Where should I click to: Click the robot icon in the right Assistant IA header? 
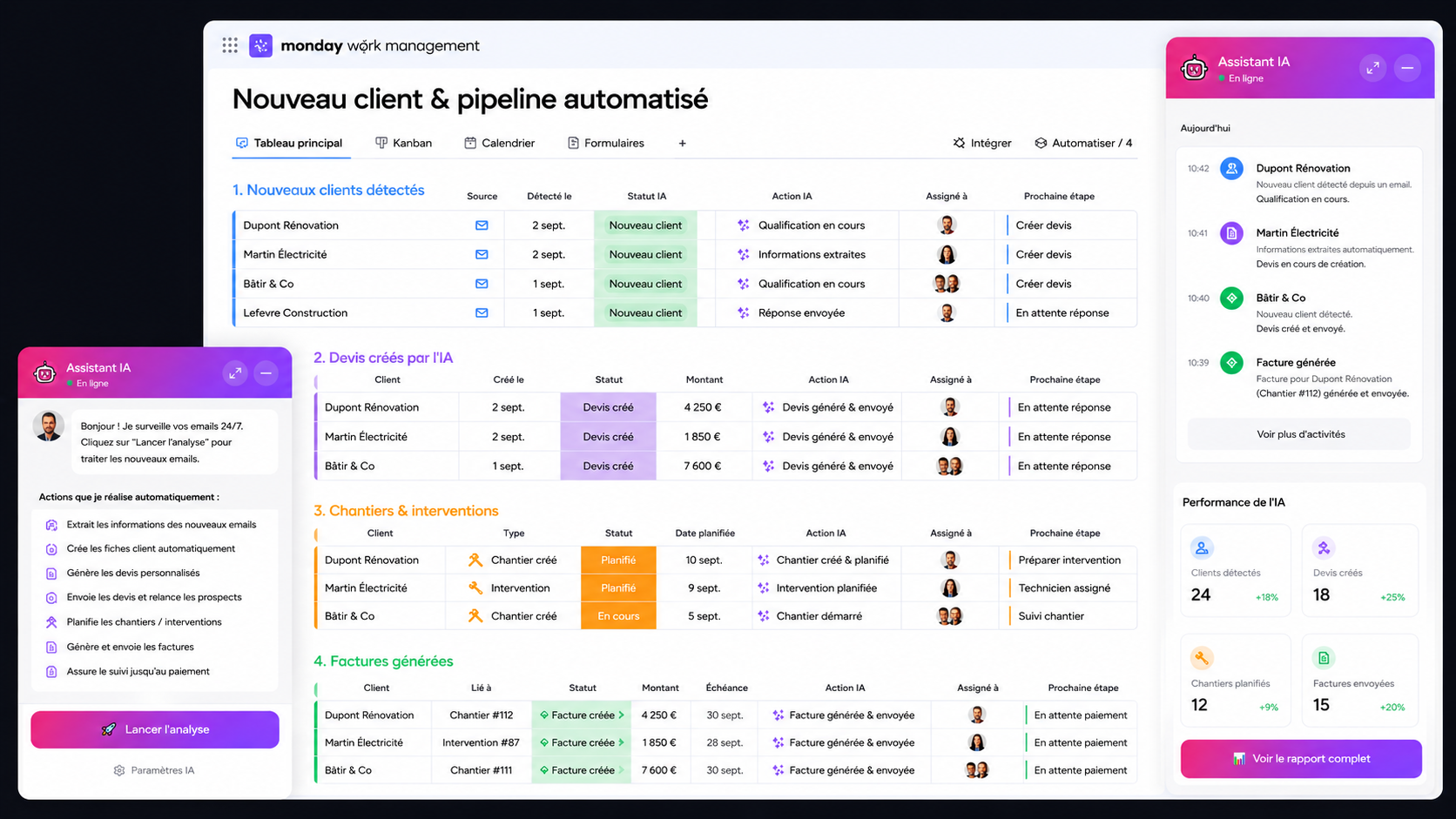pyautogui.click(x=1194, y=68)
